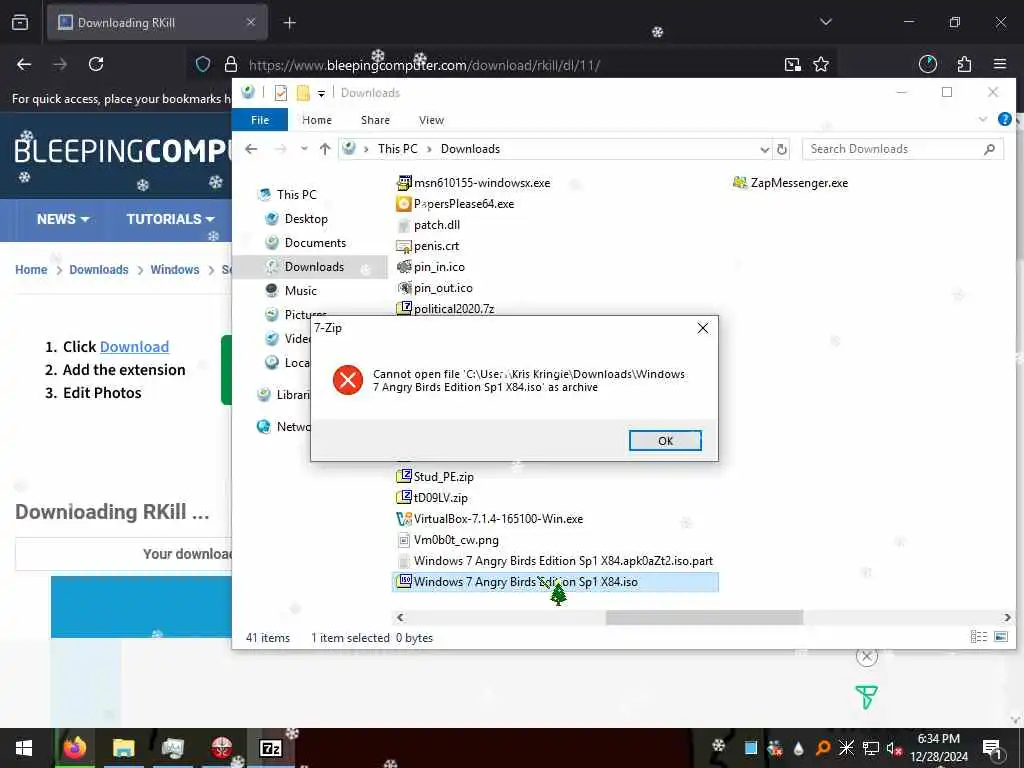
Task: Click the scroll right arrow in Explorer
Action: click(1007, 617)
